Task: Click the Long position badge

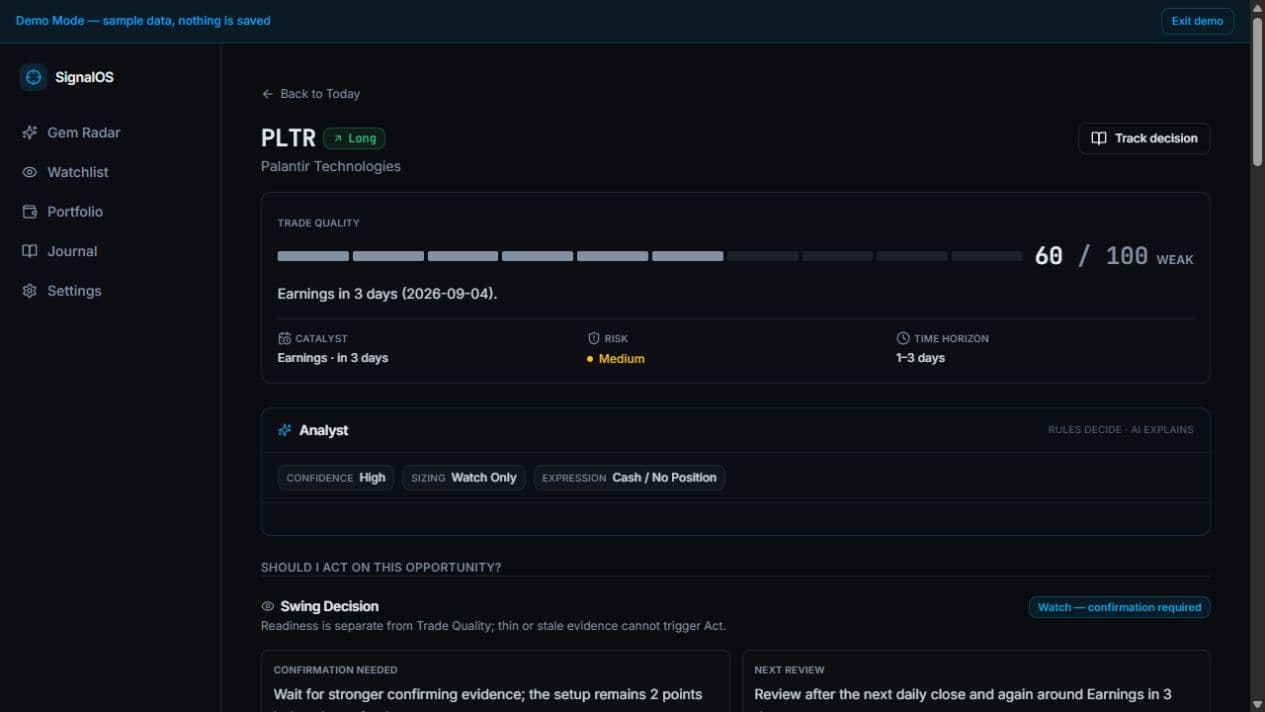Action: pos(354,138)
